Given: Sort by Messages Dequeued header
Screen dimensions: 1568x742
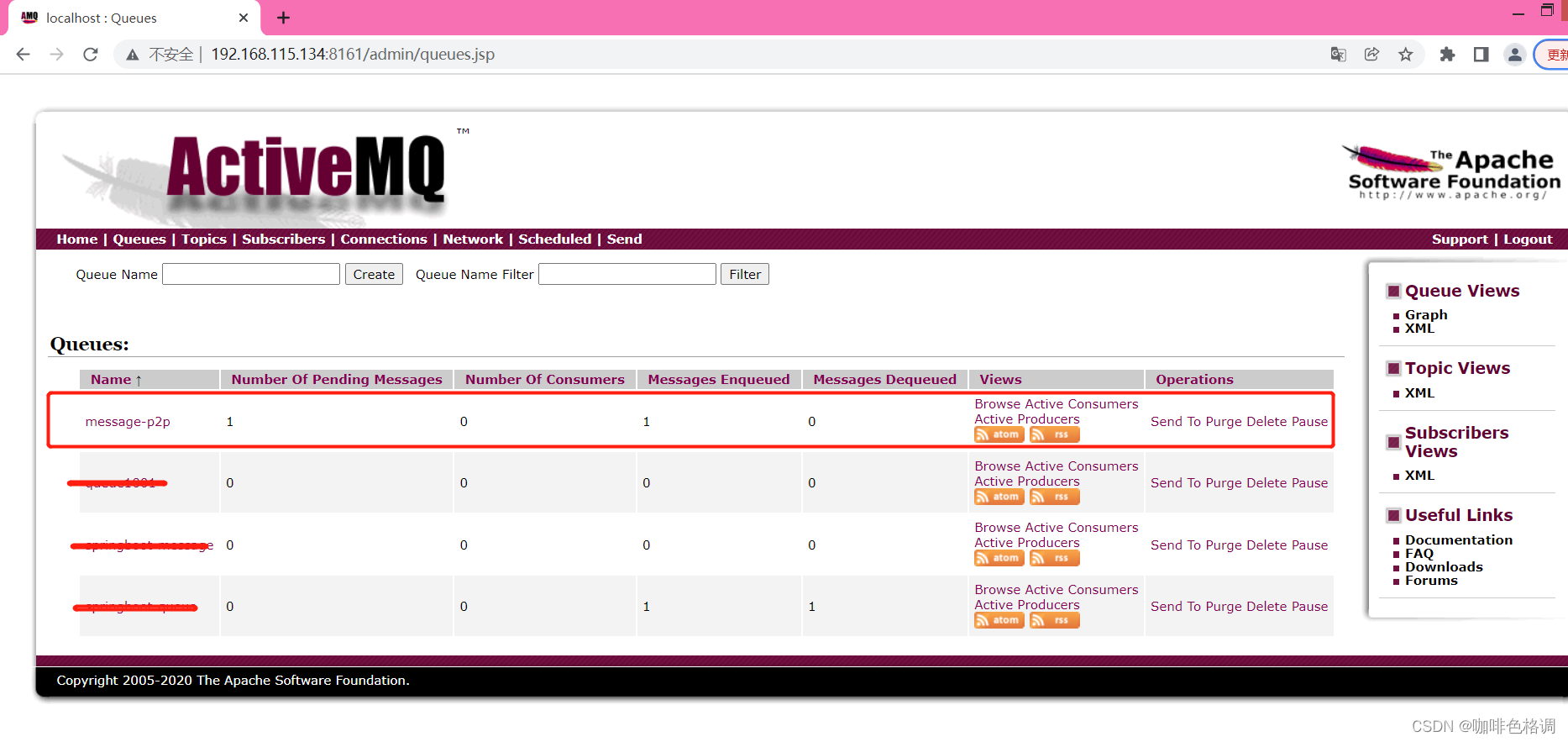Looking at the screenshot, I should (x=884, y=380).
